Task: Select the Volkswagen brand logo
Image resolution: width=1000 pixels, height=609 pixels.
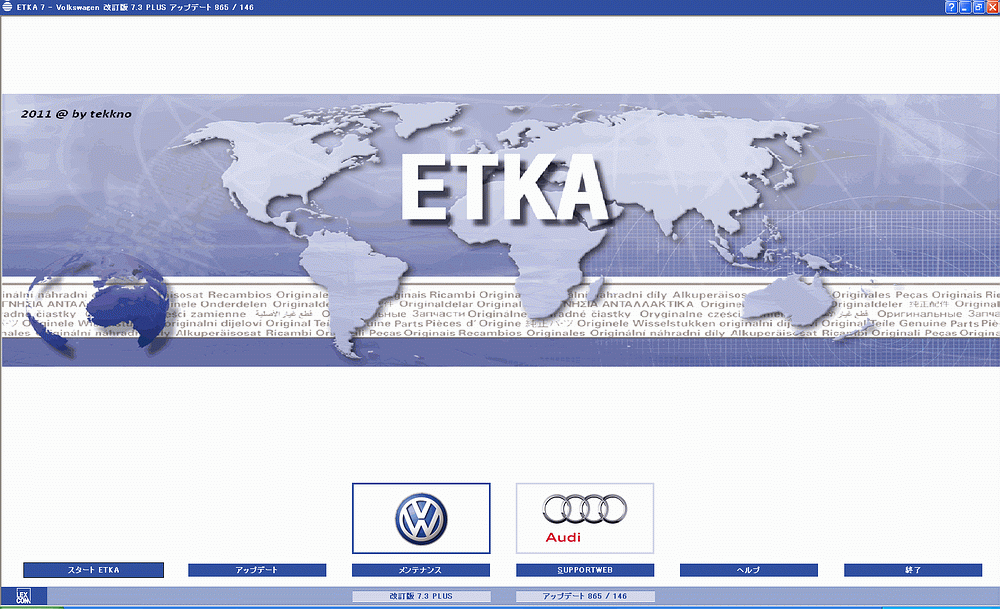Action: pyautogui.click(x=421, y=518)
